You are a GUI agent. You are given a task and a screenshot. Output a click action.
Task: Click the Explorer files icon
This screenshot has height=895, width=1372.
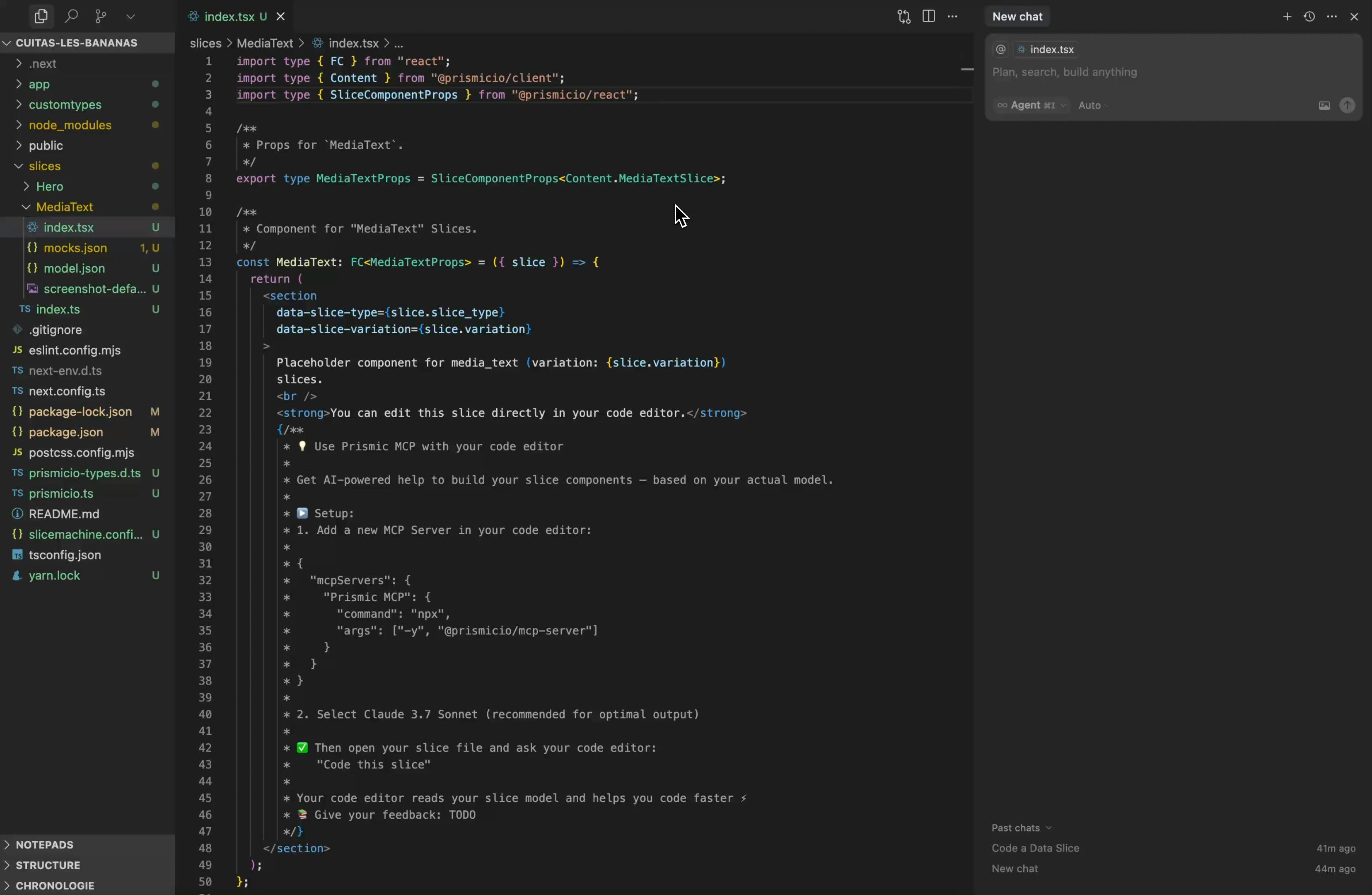tap(41, 16)
